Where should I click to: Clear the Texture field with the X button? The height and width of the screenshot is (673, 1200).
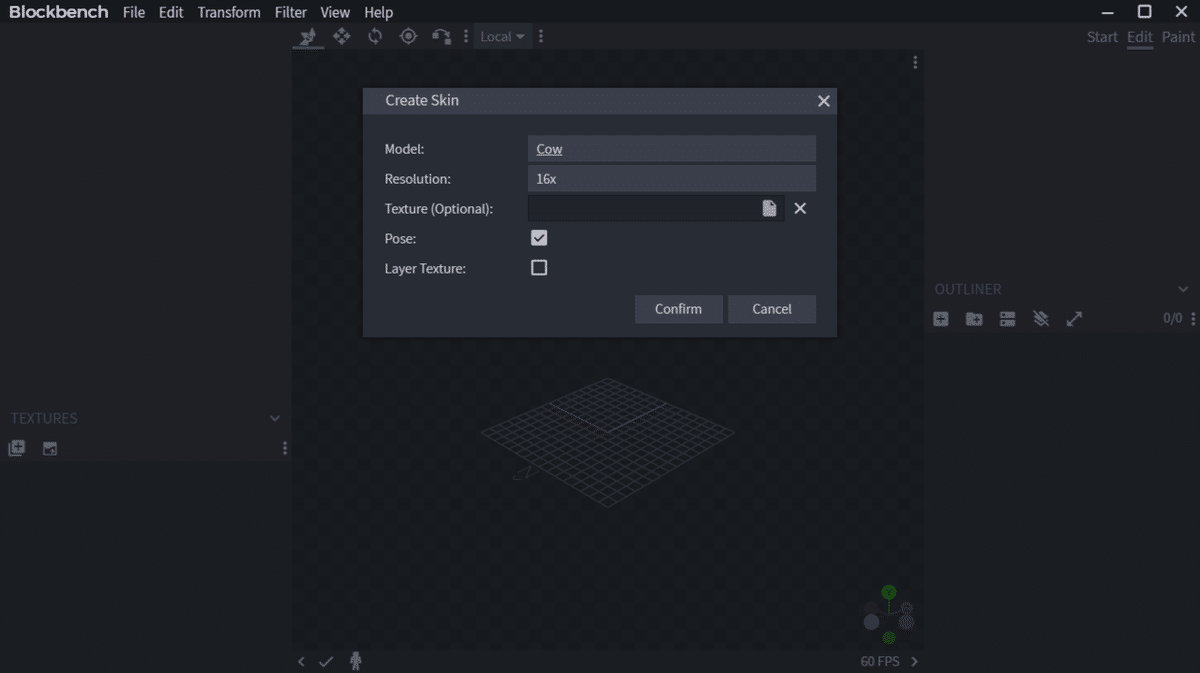coord(799,208)
